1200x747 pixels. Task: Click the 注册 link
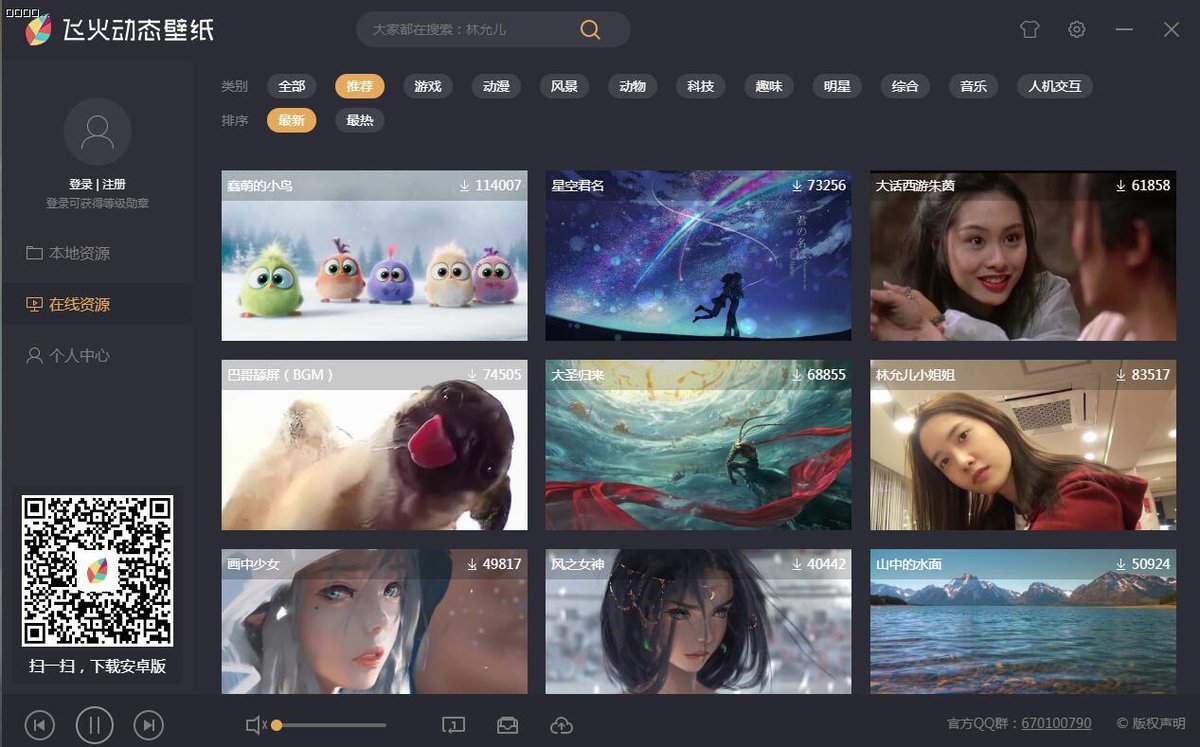114,184
